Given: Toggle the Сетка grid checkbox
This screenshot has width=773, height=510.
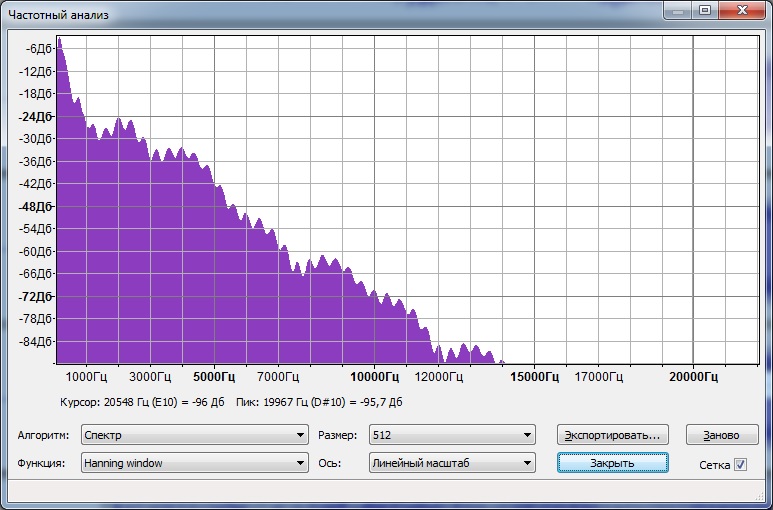Looking at the screenshot, I should tap(740, 464).
